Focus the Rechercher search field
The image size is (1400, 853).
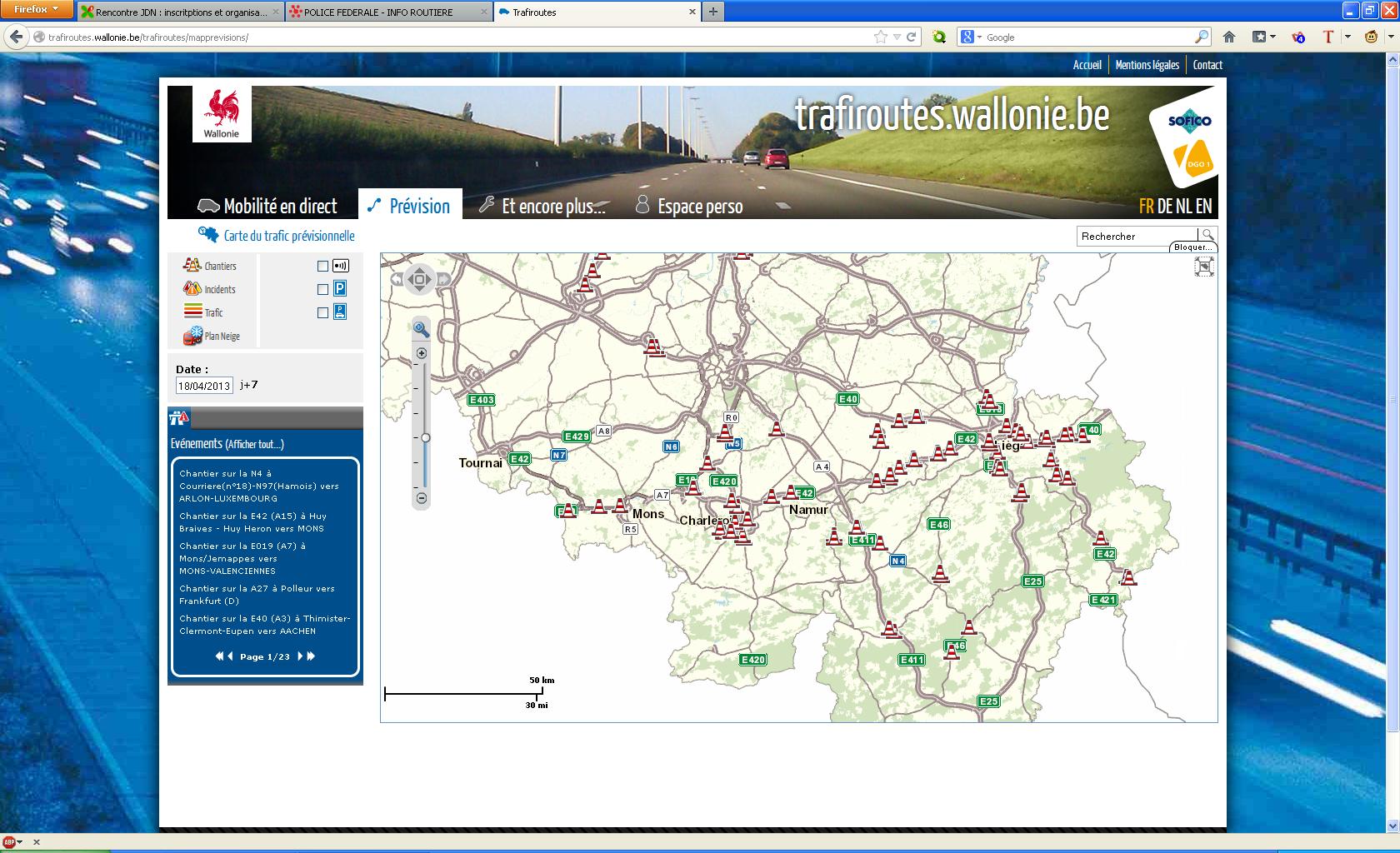pos(1137,237)
